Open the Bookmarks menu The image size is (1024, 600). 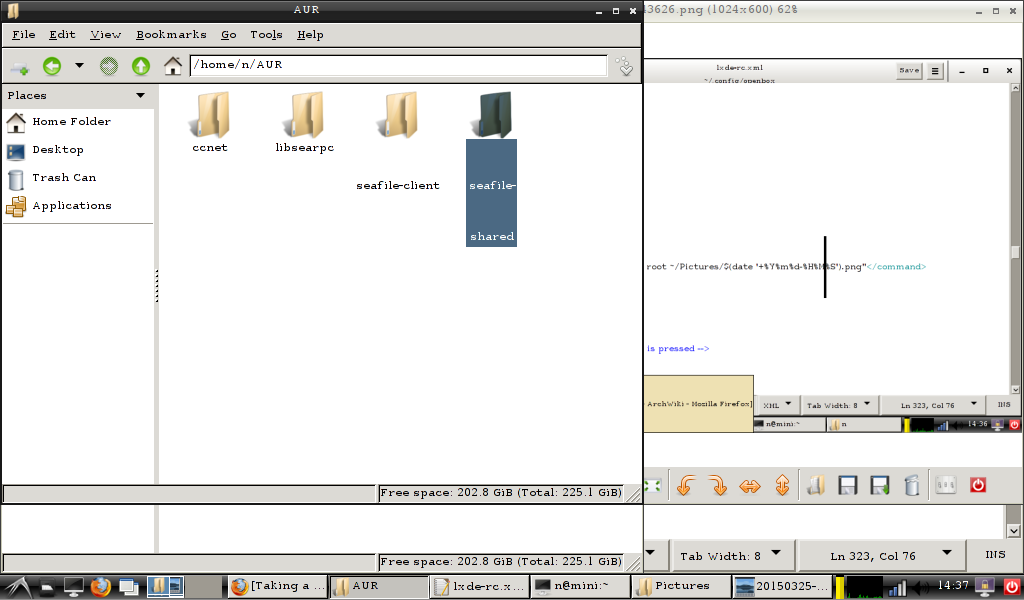(171, 35)
